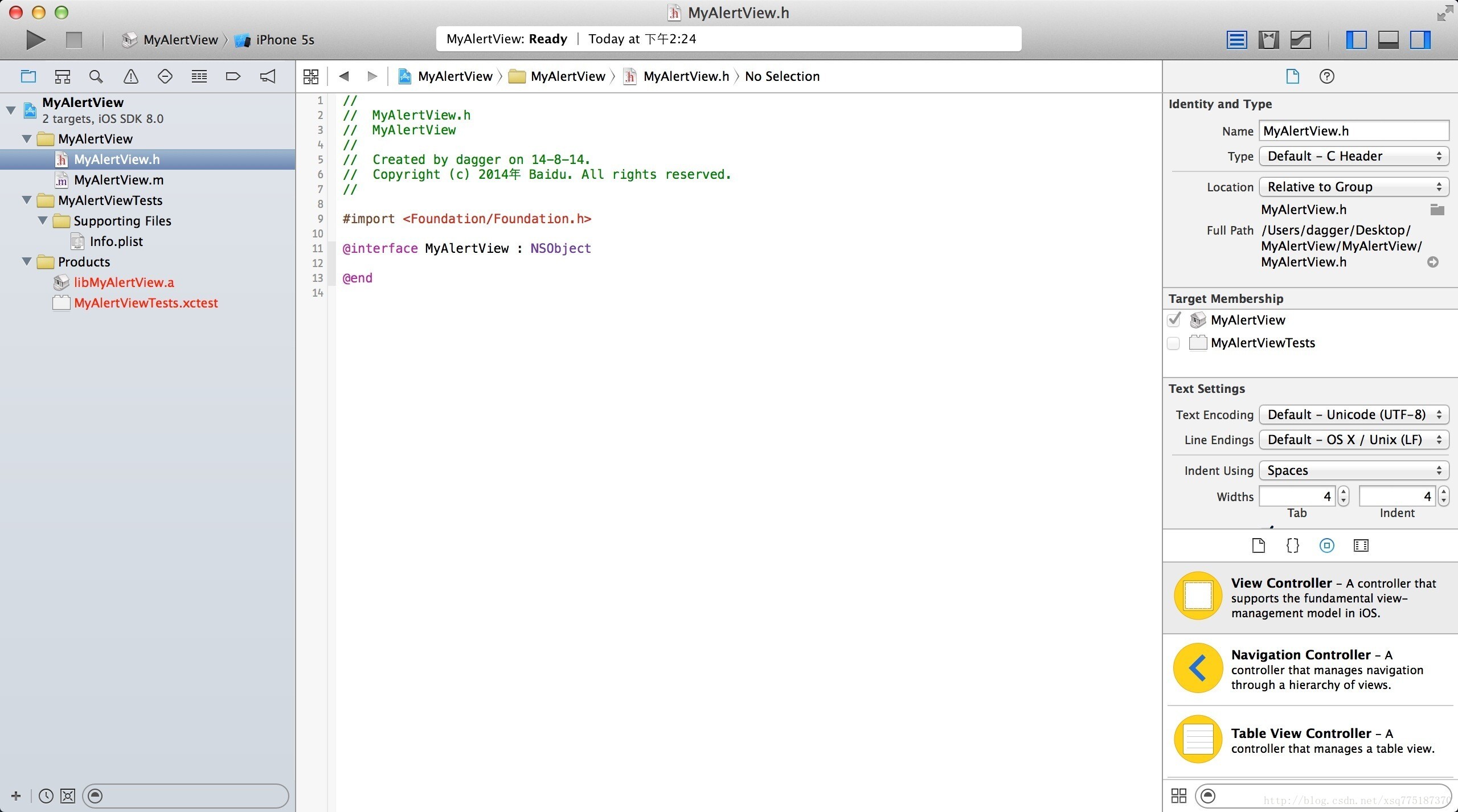Image resolution: width=1458 pixels, height=812 pixels.
Task: Stop the running build
Action: [74, 40]
